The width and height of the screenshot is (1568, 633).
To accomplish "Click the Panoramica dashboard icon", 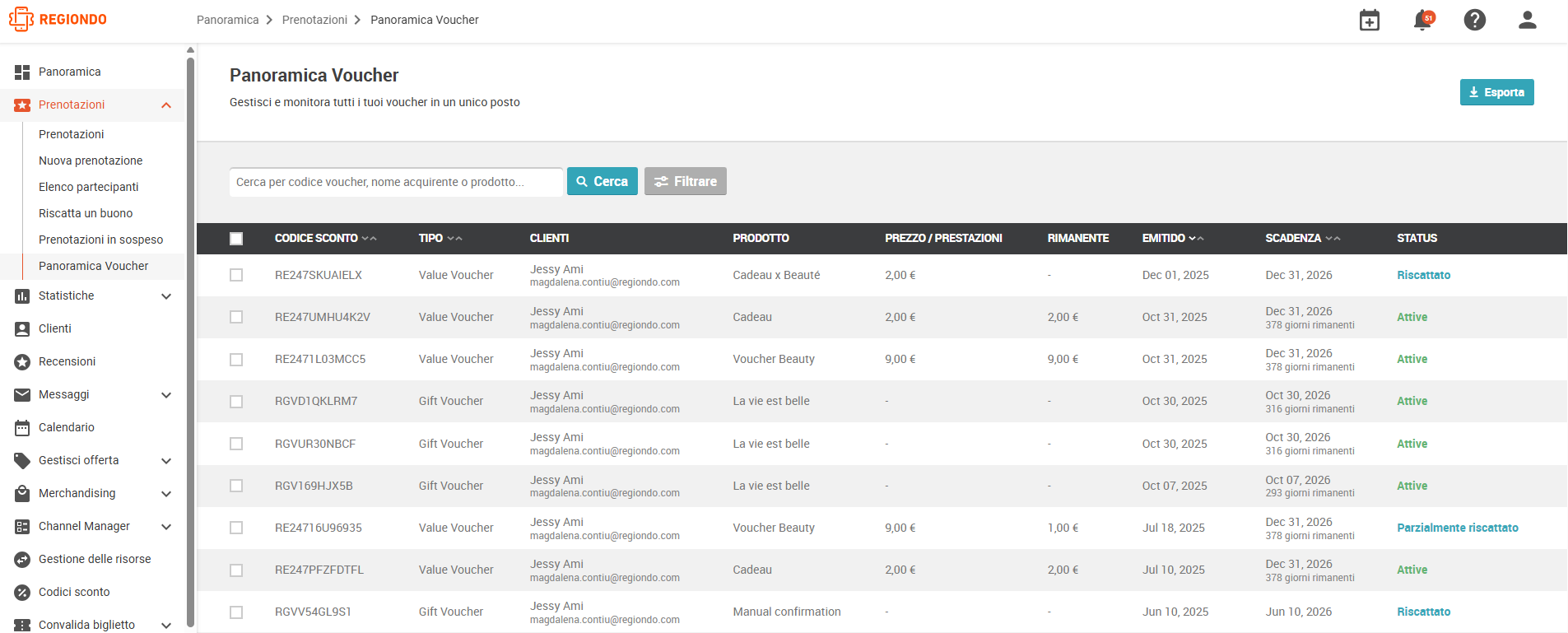I will click(x=22, y=72).
